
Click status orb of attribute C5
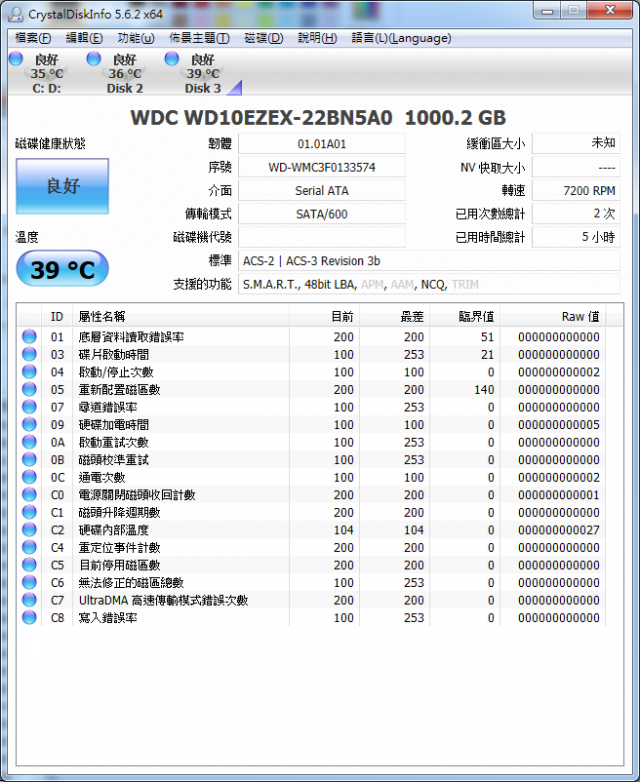(x=29, y=565)
